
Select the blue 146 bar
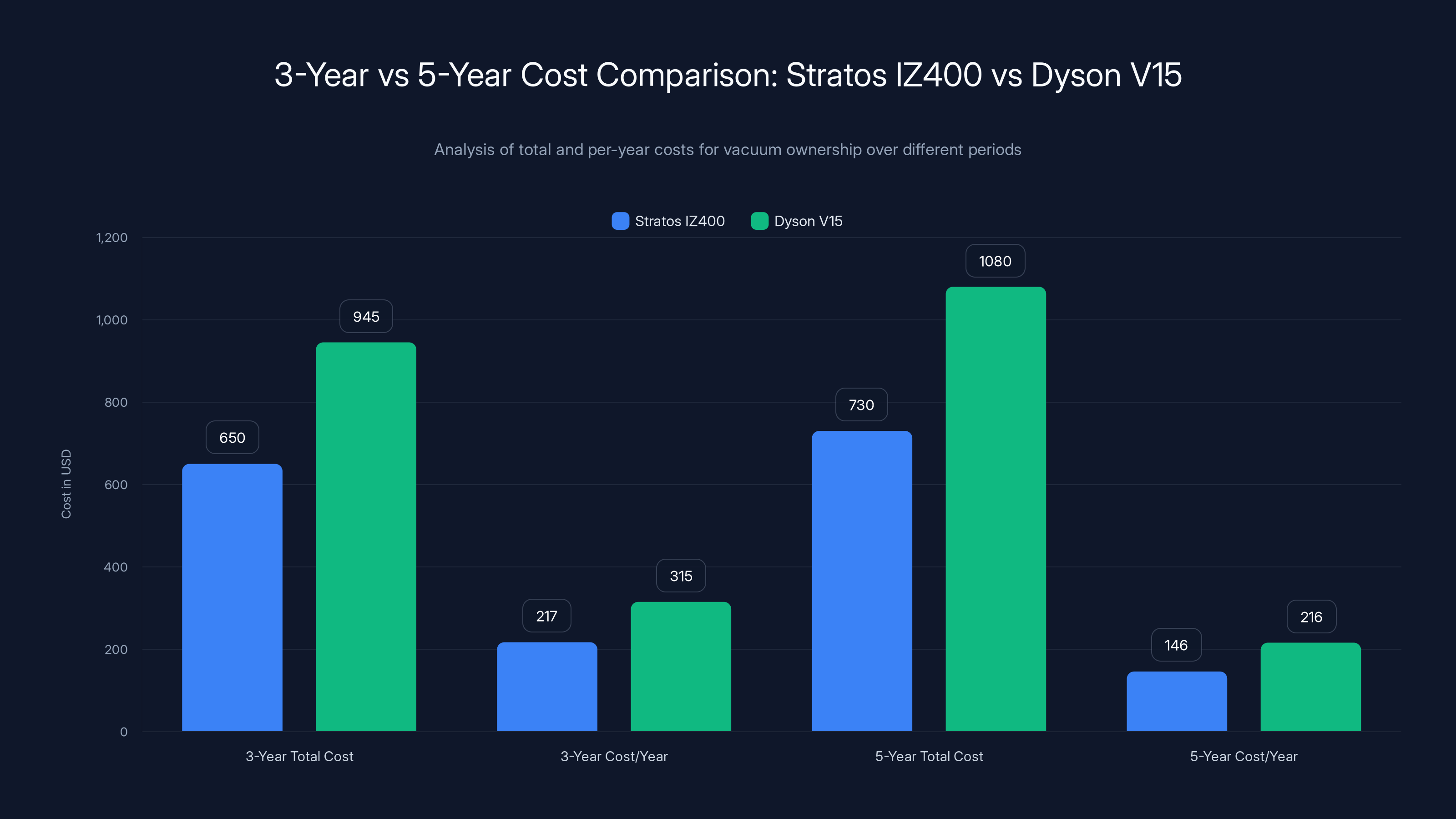click(1176, 701)
